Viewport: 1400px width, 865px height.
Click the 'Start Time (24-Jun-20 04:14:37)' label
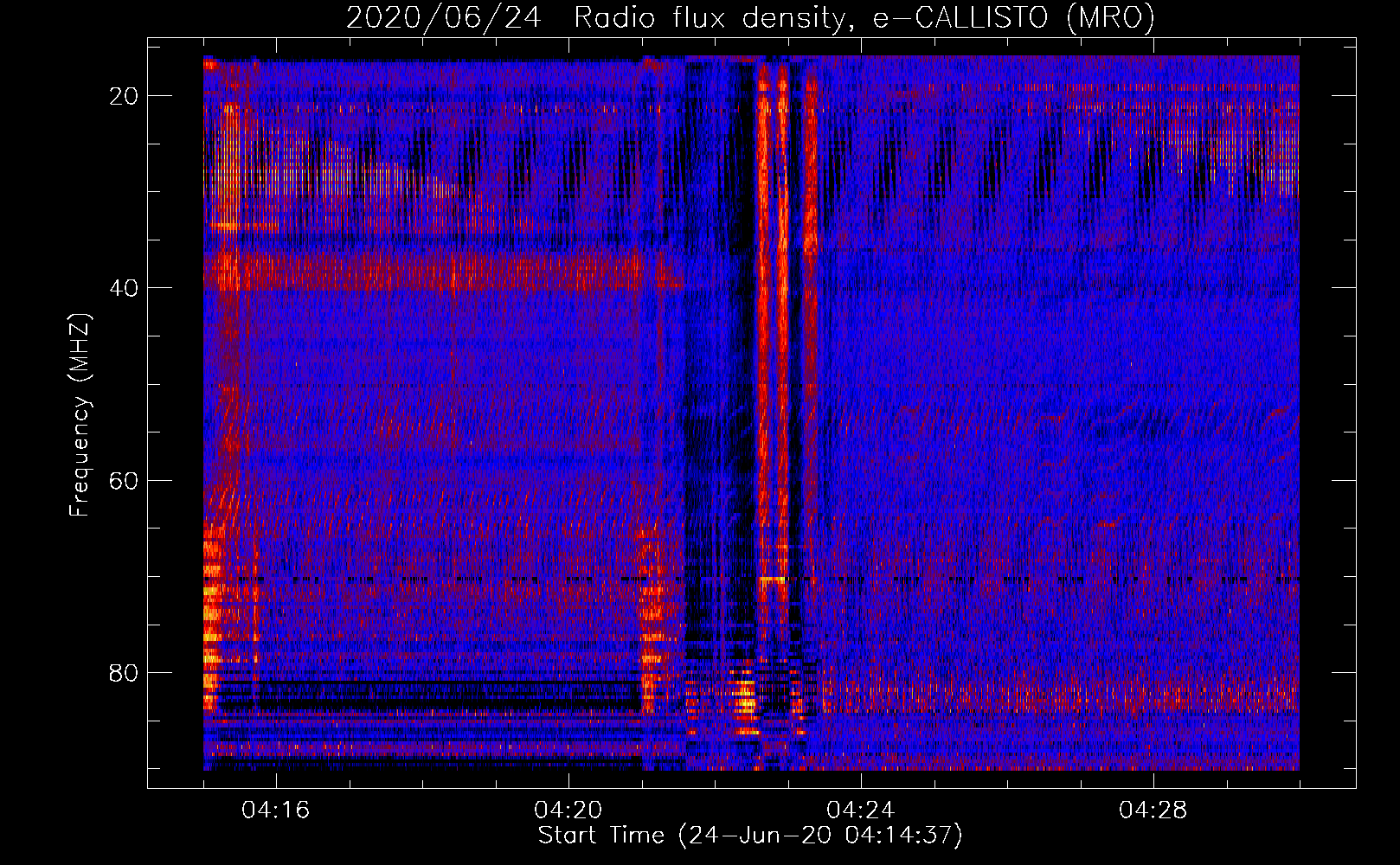[750, 836]
